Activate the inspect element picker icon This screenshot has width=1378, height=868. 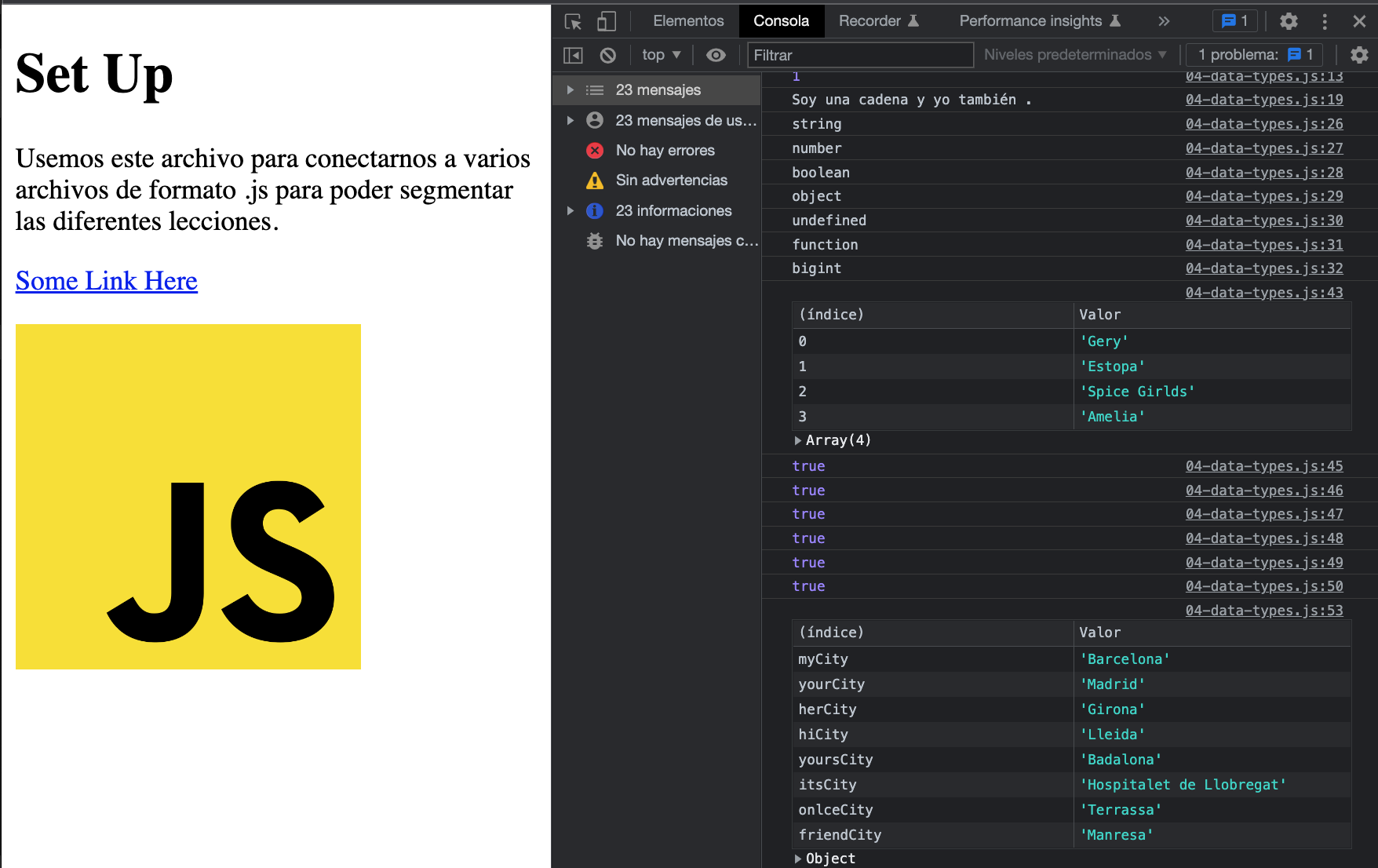pyautogui.click(x=573, y=21)
